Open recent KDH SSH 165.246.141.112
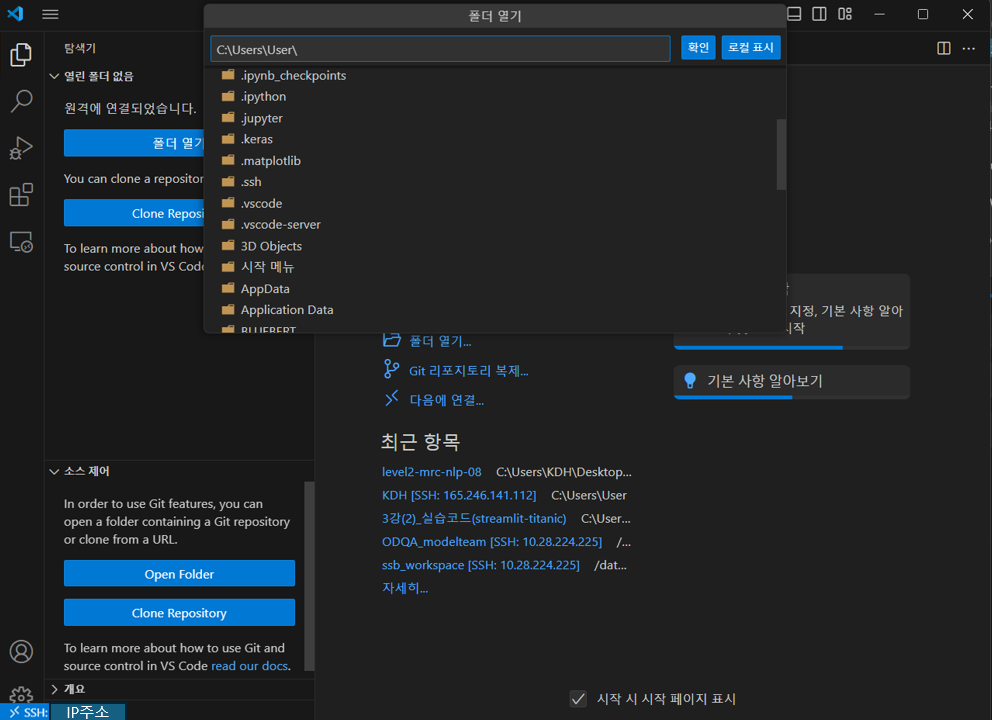 (x=459, y=495)
